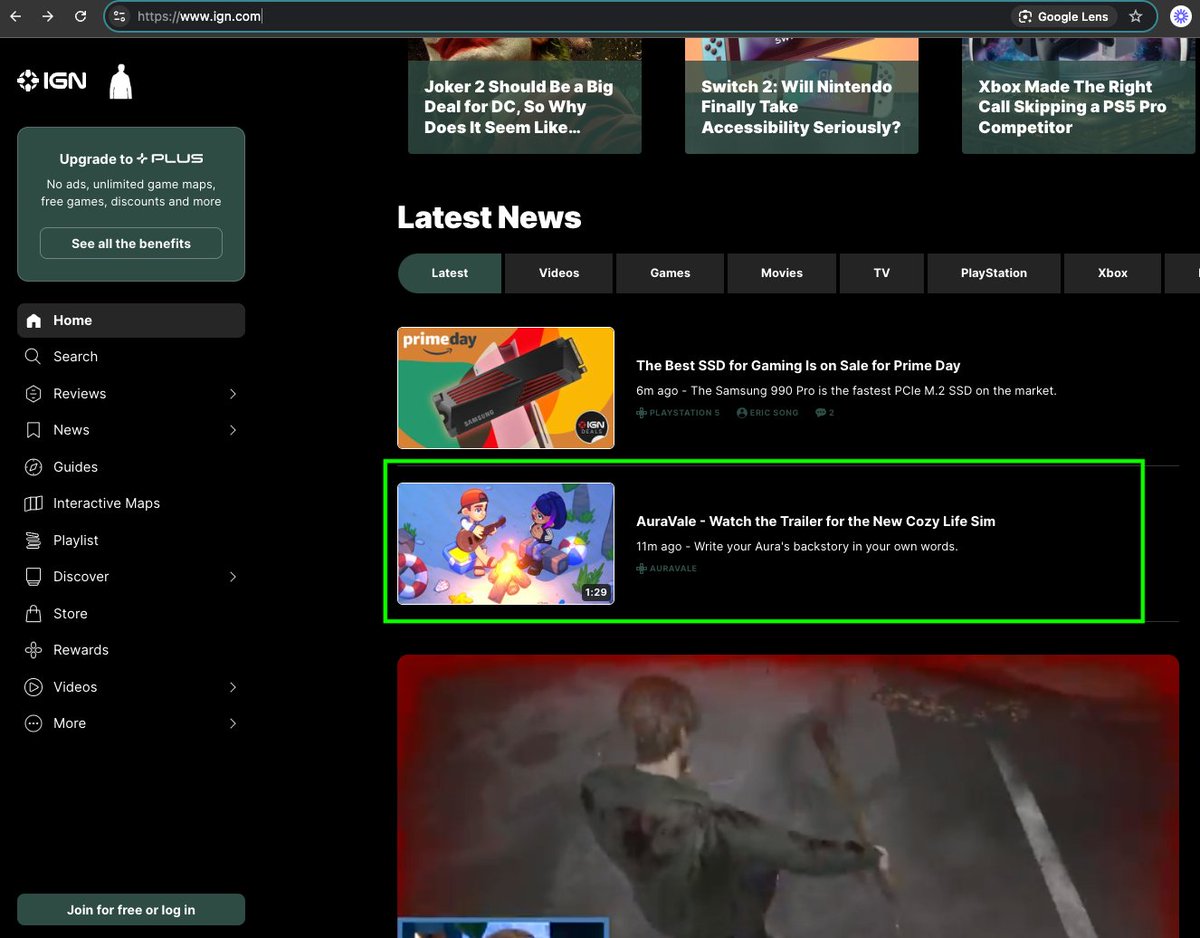Open the Best SSD for Gaming headline
Screen dimensions: 1200x938
(x=798, y=366)
